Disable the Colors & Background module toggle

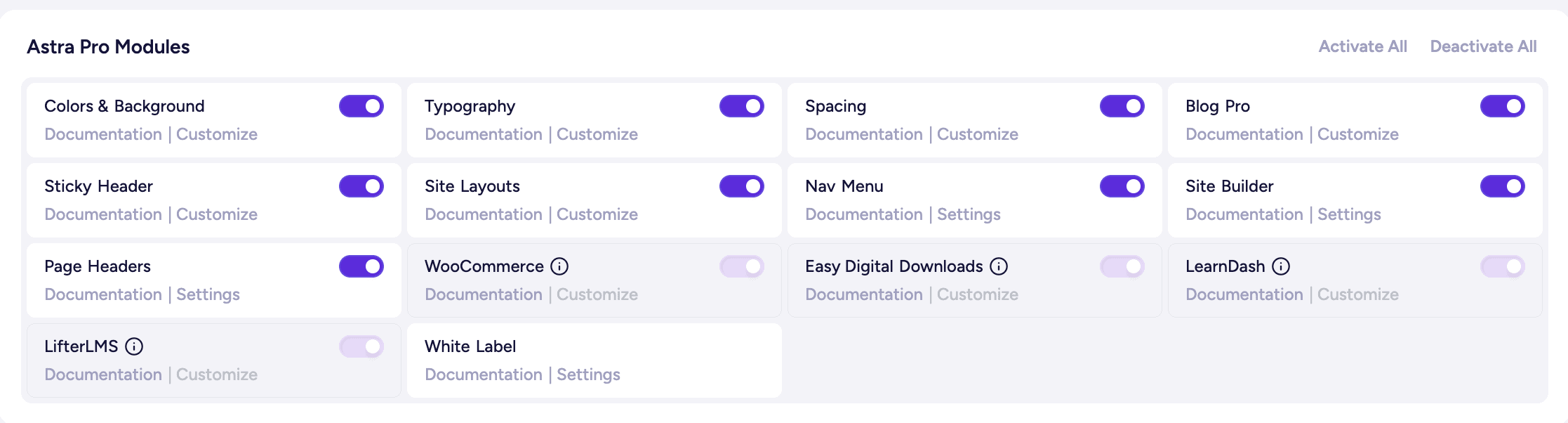(x=361, y=106)
